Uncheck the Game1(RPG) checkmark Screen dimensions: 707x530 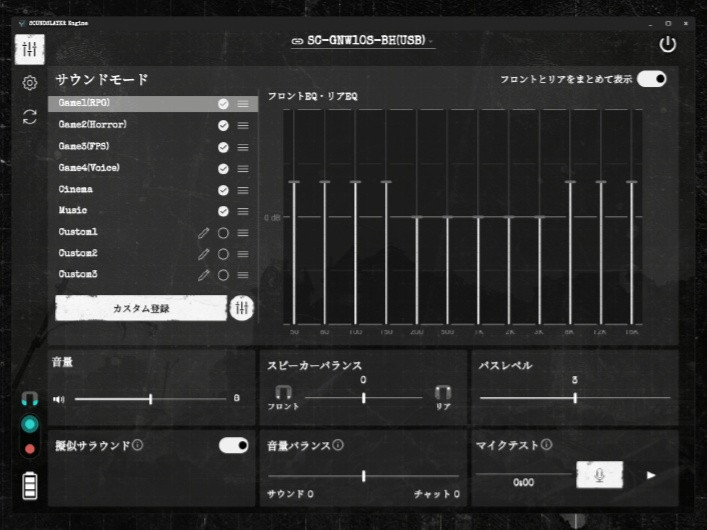pos(223,104)
